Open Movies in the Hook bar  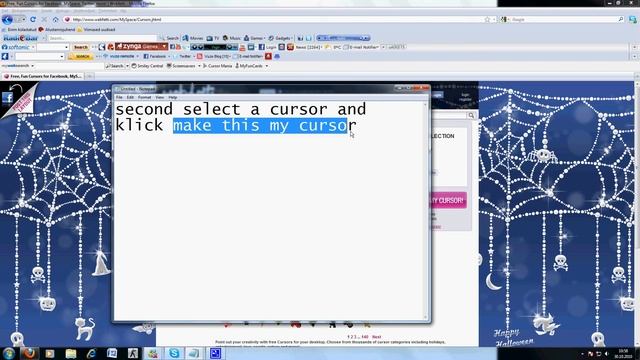(193, 38)
